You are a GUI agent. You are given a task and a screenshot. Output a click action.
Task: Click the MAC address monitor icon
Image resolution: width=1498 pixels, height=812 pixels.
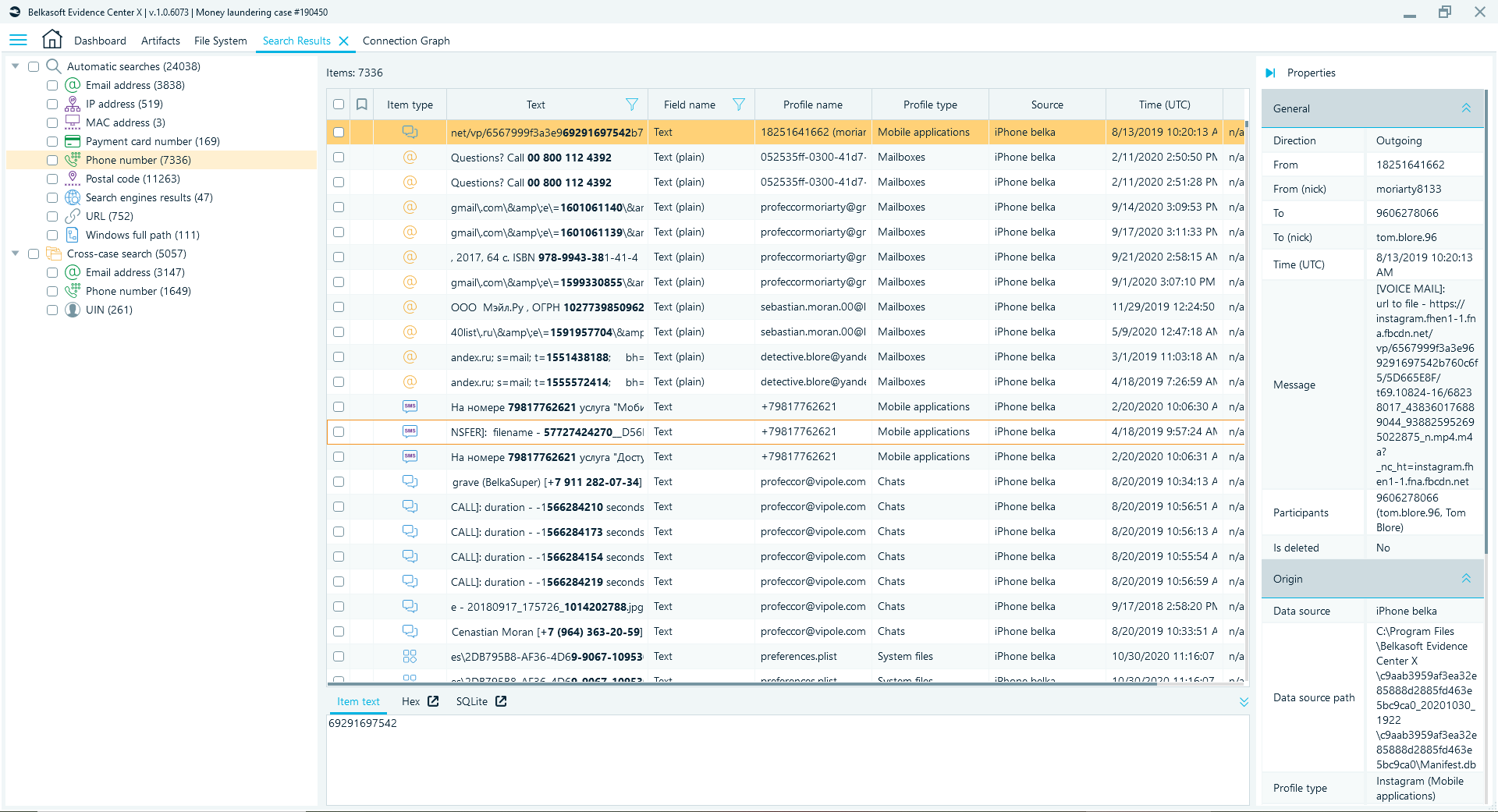pos(73,122)
